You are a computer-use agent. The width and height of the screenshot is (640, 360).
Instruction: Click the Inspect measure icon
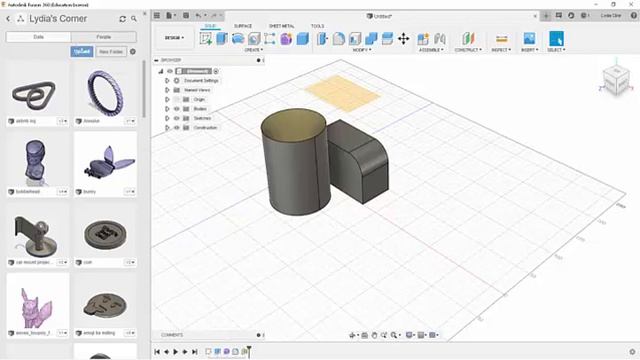[501, 39]
